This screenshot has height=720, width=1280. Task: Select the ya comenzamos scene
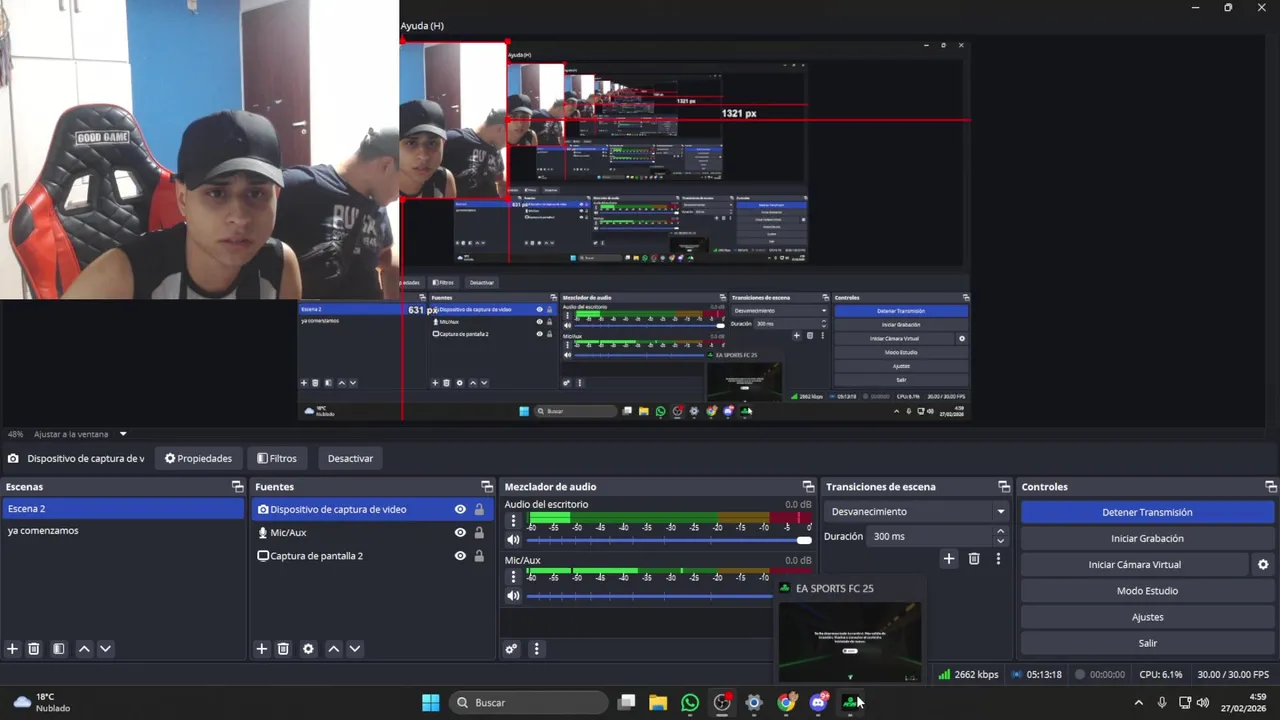coord(123,531)
